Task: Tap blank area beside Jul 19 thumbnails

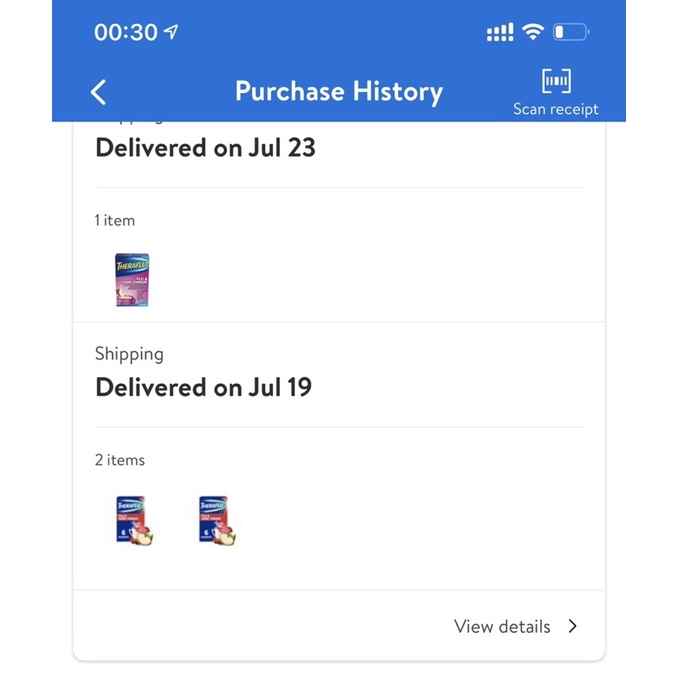Action: (420, 520)
